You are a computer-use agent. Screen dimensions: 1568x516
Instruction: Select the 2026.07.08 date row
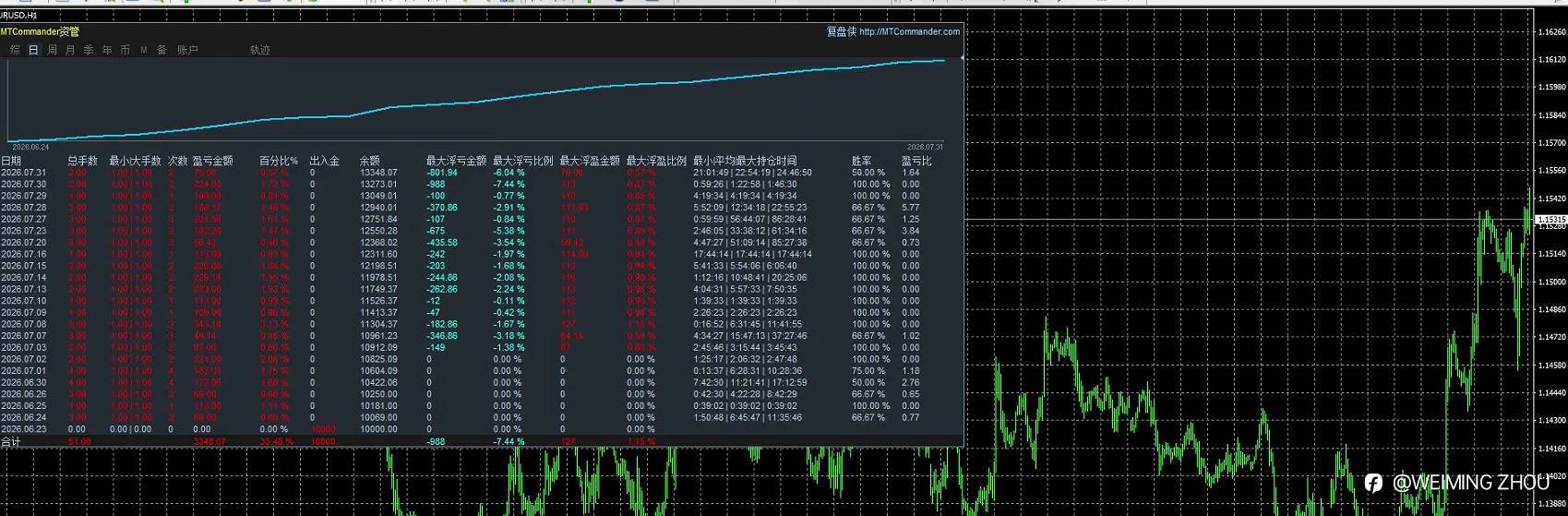[24, 324]
